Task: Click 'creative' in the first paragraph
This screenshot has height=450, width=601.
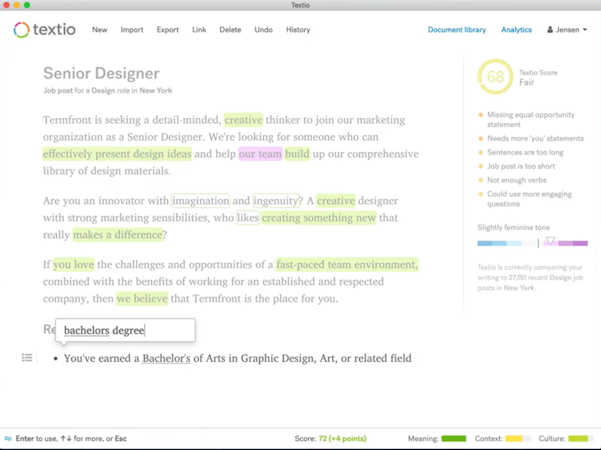Action: click(x=243, y=120)
